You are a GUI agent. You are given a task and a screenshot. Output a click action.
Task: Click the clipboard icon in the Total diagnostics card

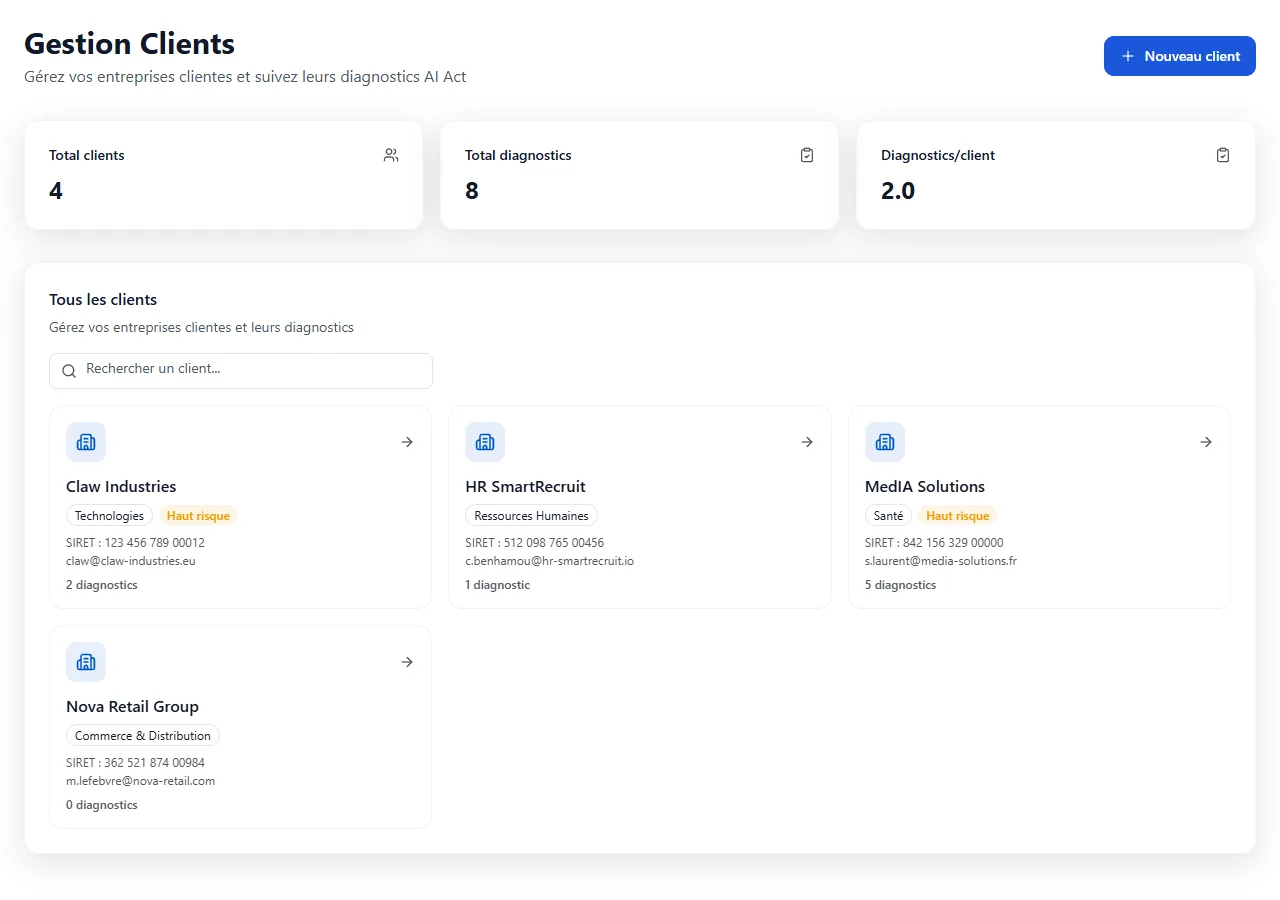point(807,155)
